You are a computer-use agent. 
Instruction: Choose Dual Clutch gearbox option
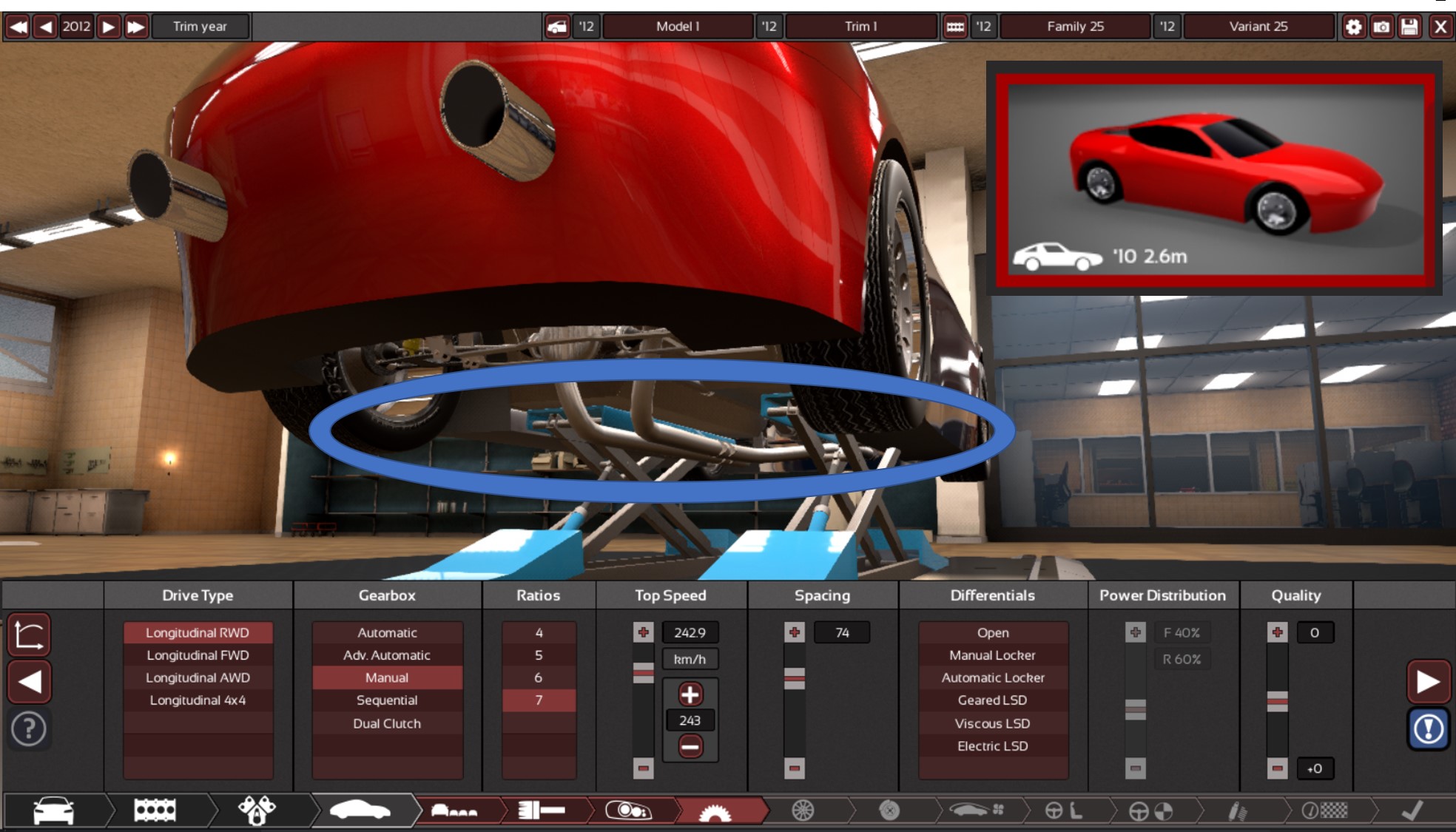click(387, 723)
